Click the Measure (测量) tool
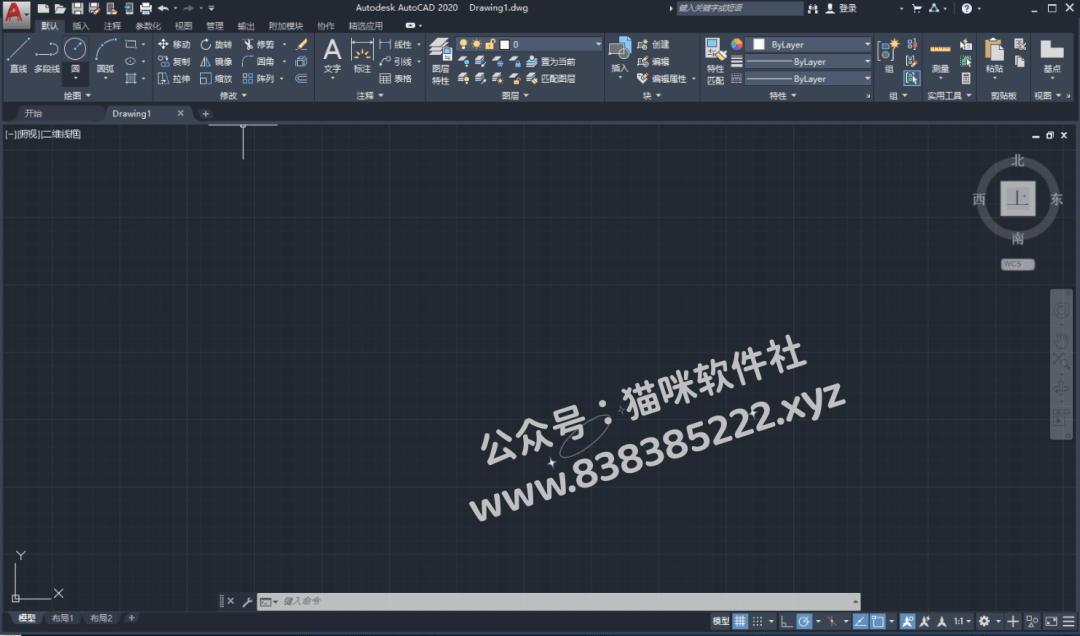Screen dimensions: 1080x636 click(940, 57)
